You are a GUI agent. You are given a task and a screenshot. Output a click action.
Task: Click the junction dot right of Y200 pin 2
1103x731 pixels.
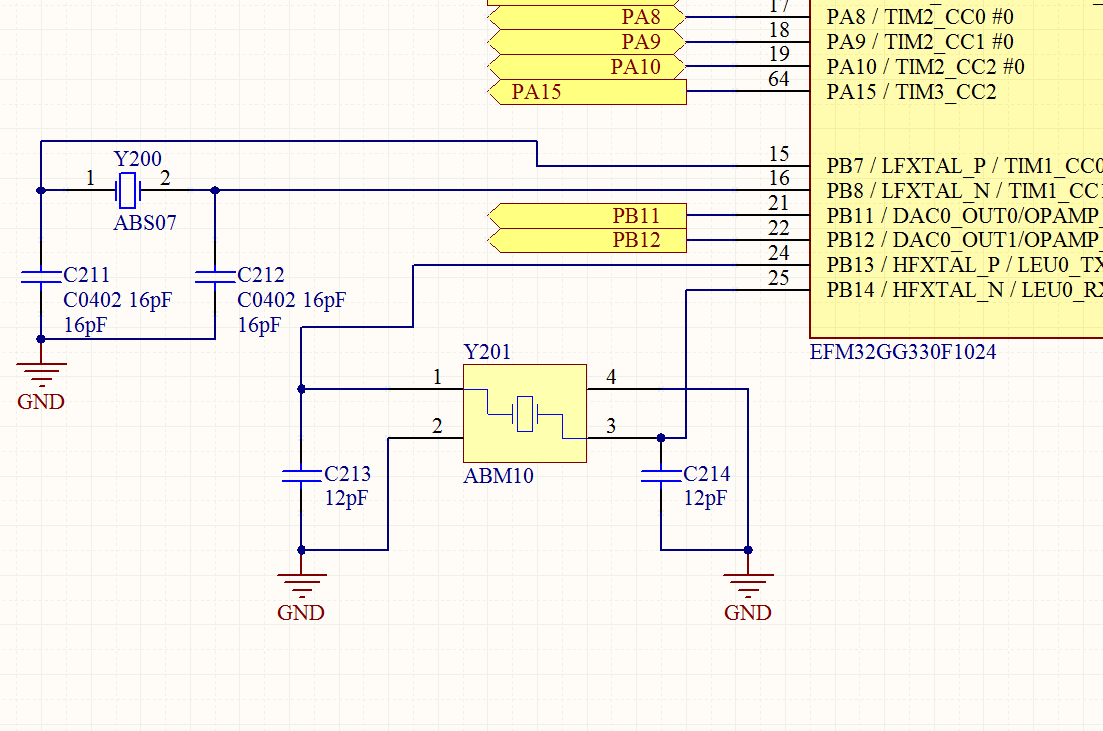[215, 191]
